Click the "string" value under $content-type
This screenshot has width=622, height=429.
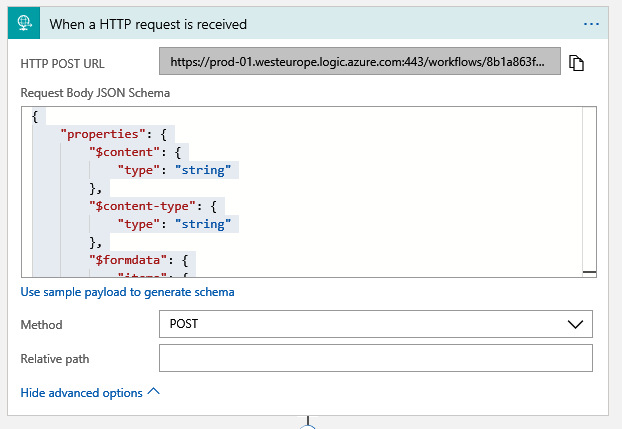click(x=203, y=224)
